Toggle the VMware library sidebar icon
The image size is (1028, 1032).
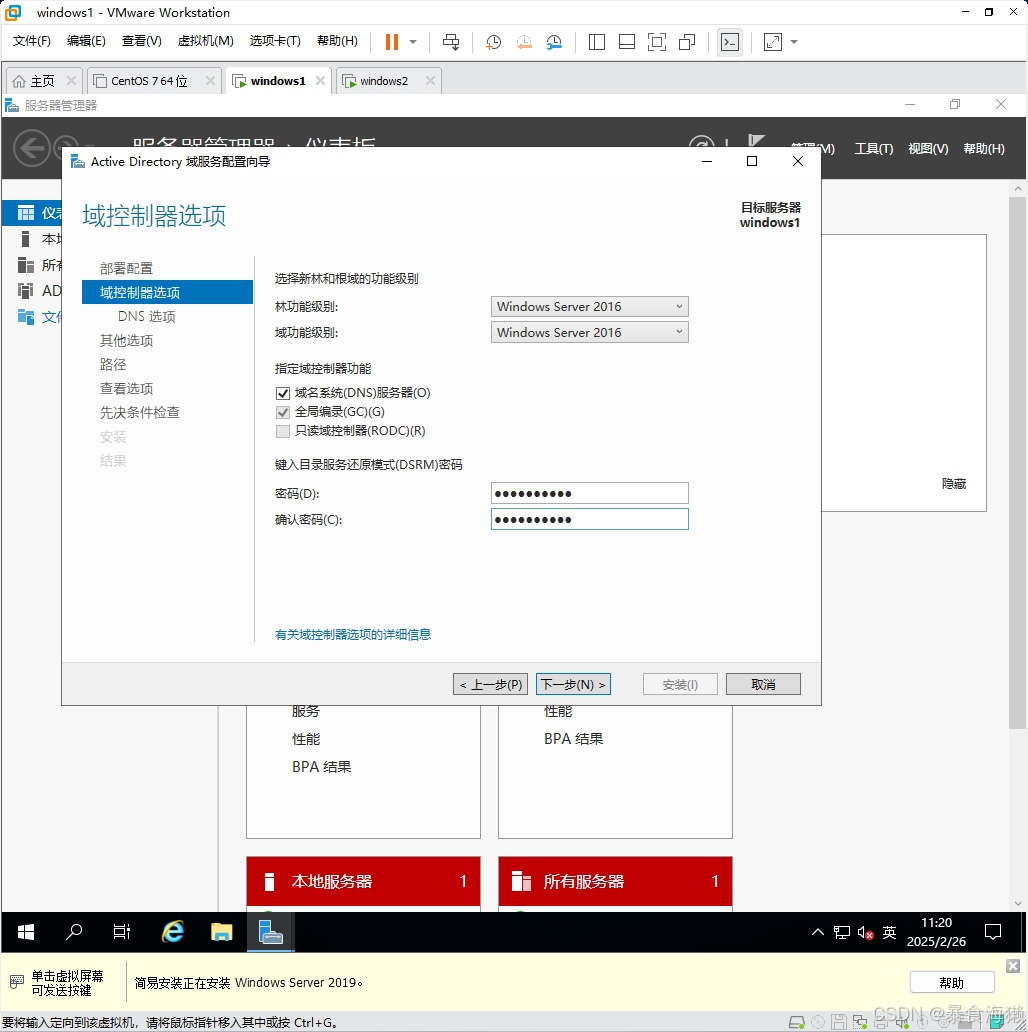point(597,42)
